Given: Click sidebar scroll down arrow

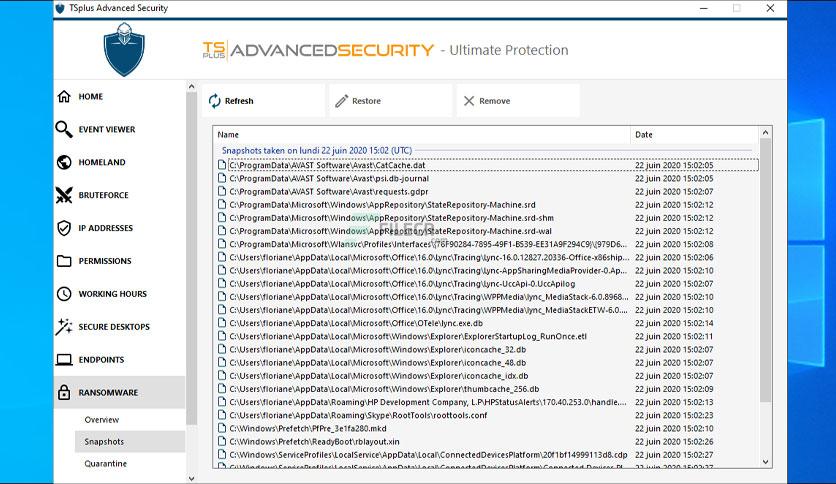Looking at the screenshot, I should pyautogui.click(x=191, y=479).
